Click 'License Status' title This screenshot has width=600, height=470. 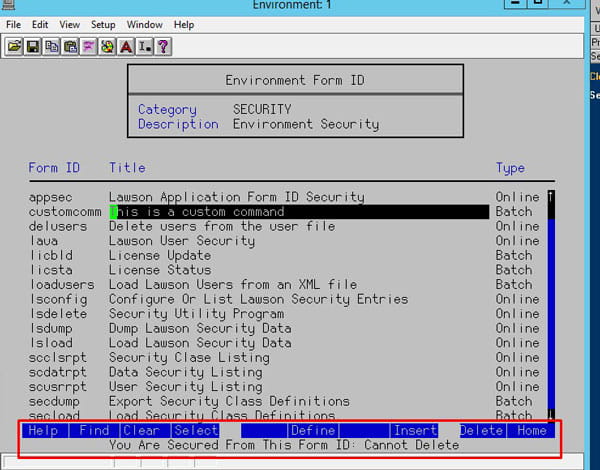click(160, 270)
